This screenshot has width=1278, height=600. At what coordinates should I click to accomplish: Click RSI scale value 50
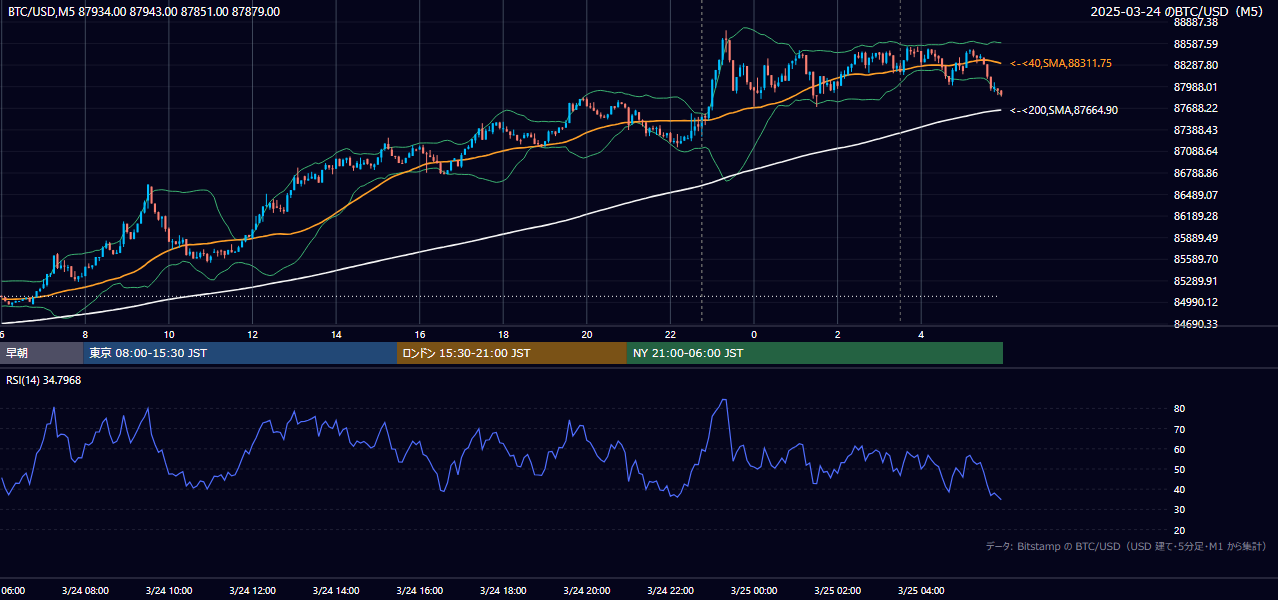pos(1180,469)
